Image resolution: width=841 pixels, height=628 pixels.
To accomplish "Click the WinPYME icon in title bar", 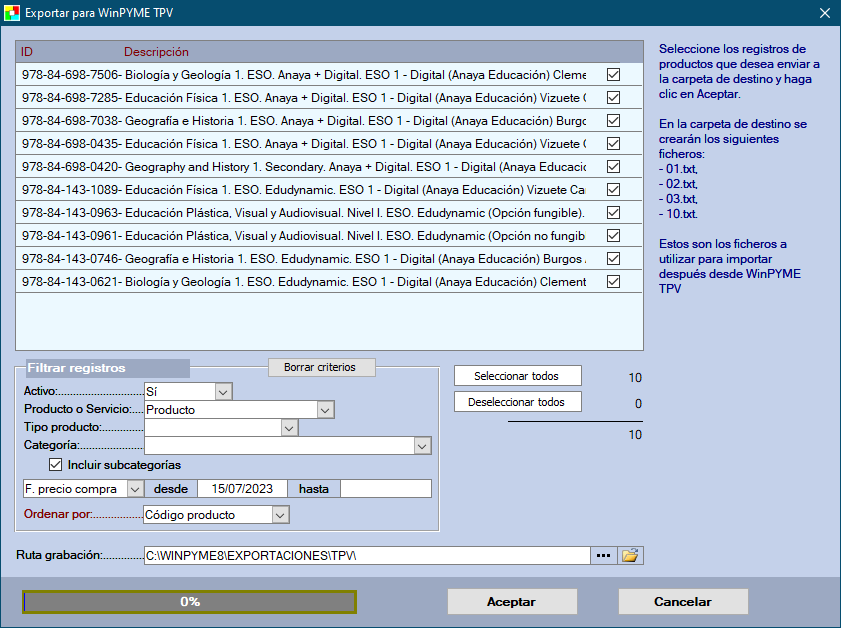I will point(12,13).
